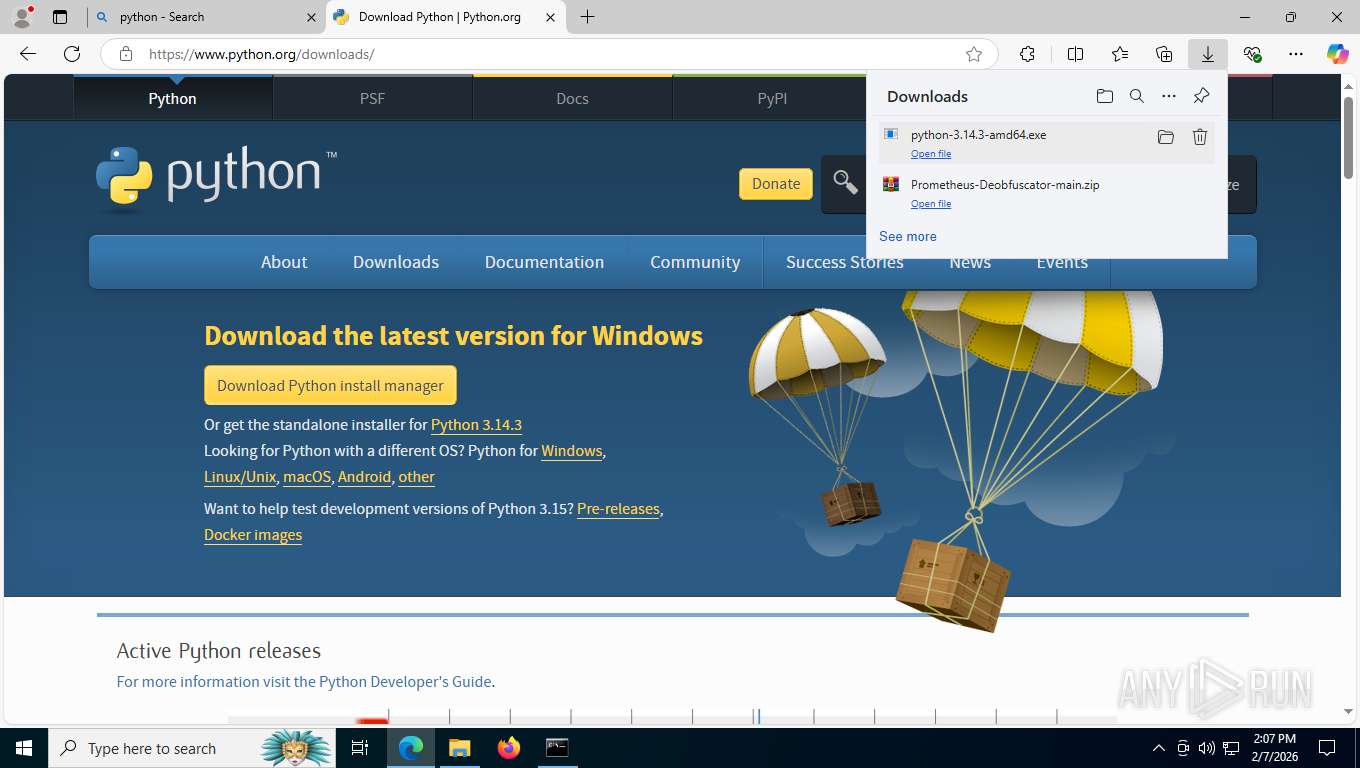
Task: Open the Favorites list icon
Action: pyautogui.click(x=1120, y=54)
